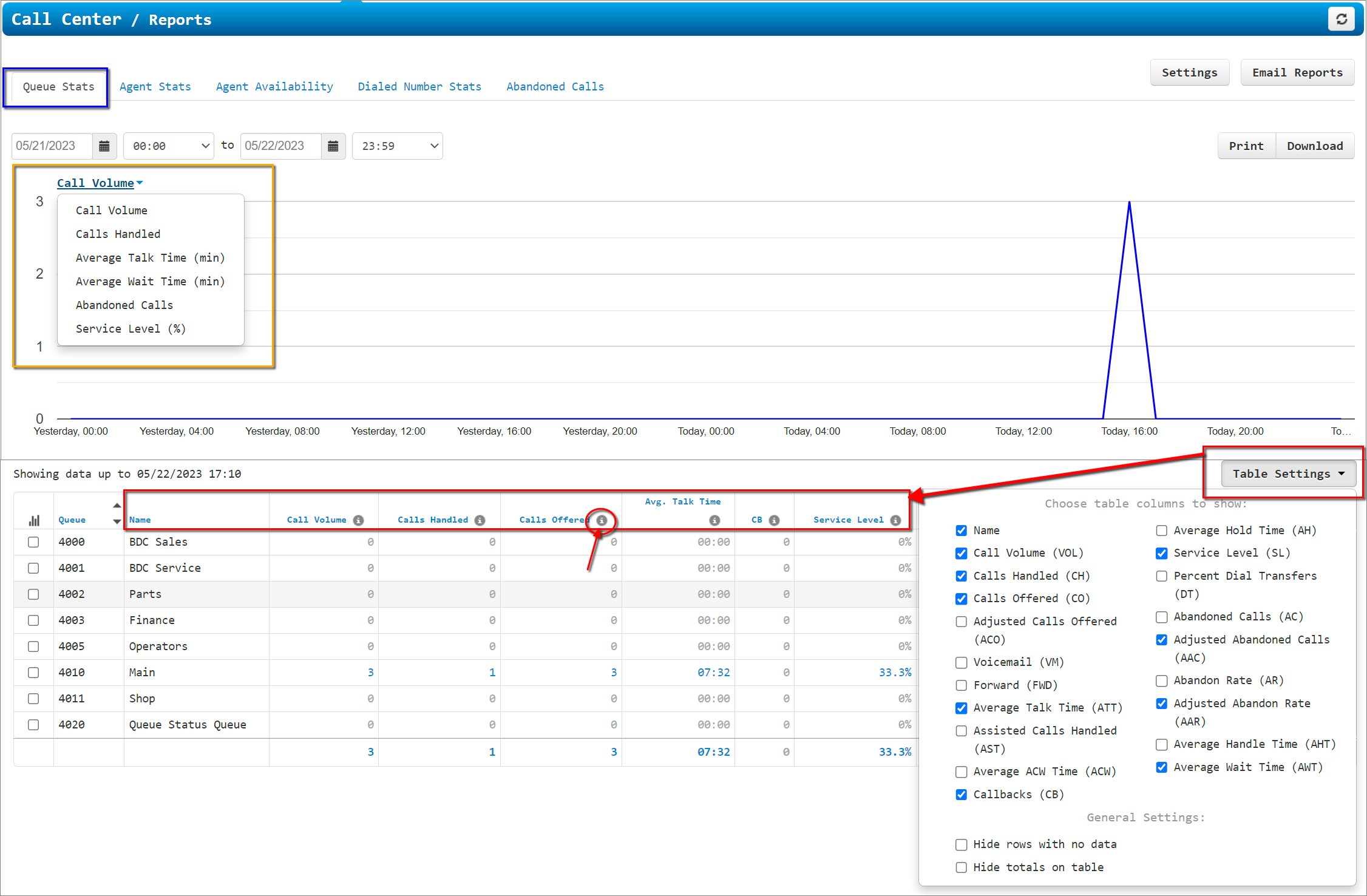Sort Queue column with arrow icons
The image size is (1367, 896).
point(117,513)
